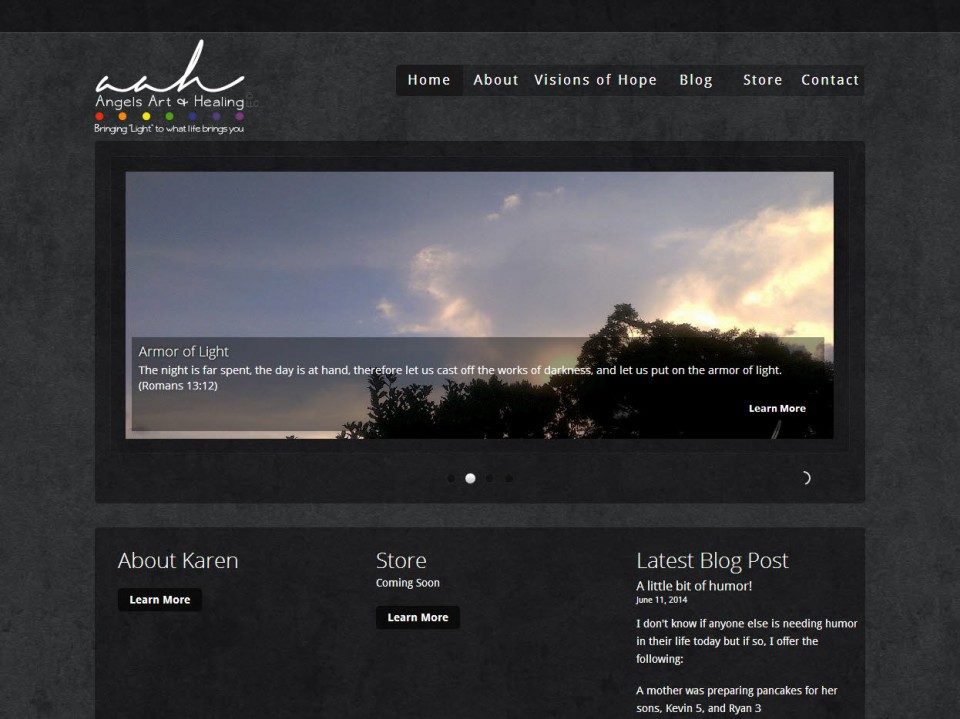Go to the About page

coord(496,80)
